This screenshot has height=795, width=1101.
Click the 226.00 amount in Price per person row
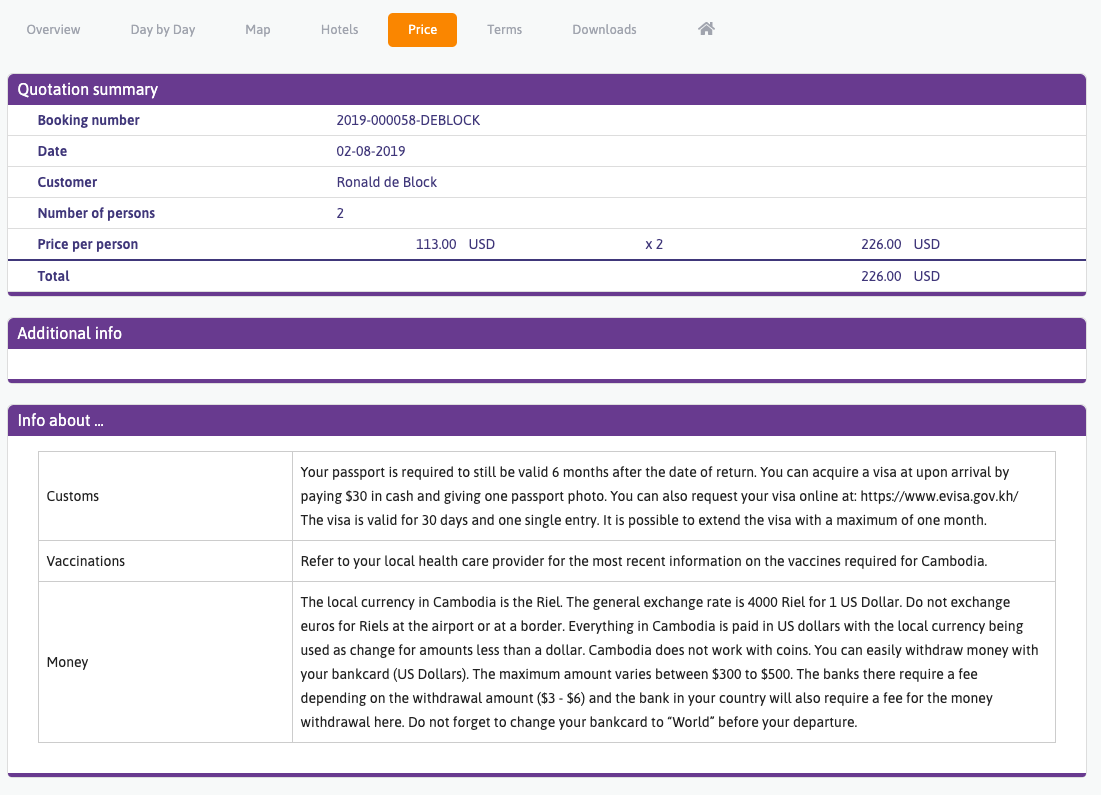pos(881,244)
